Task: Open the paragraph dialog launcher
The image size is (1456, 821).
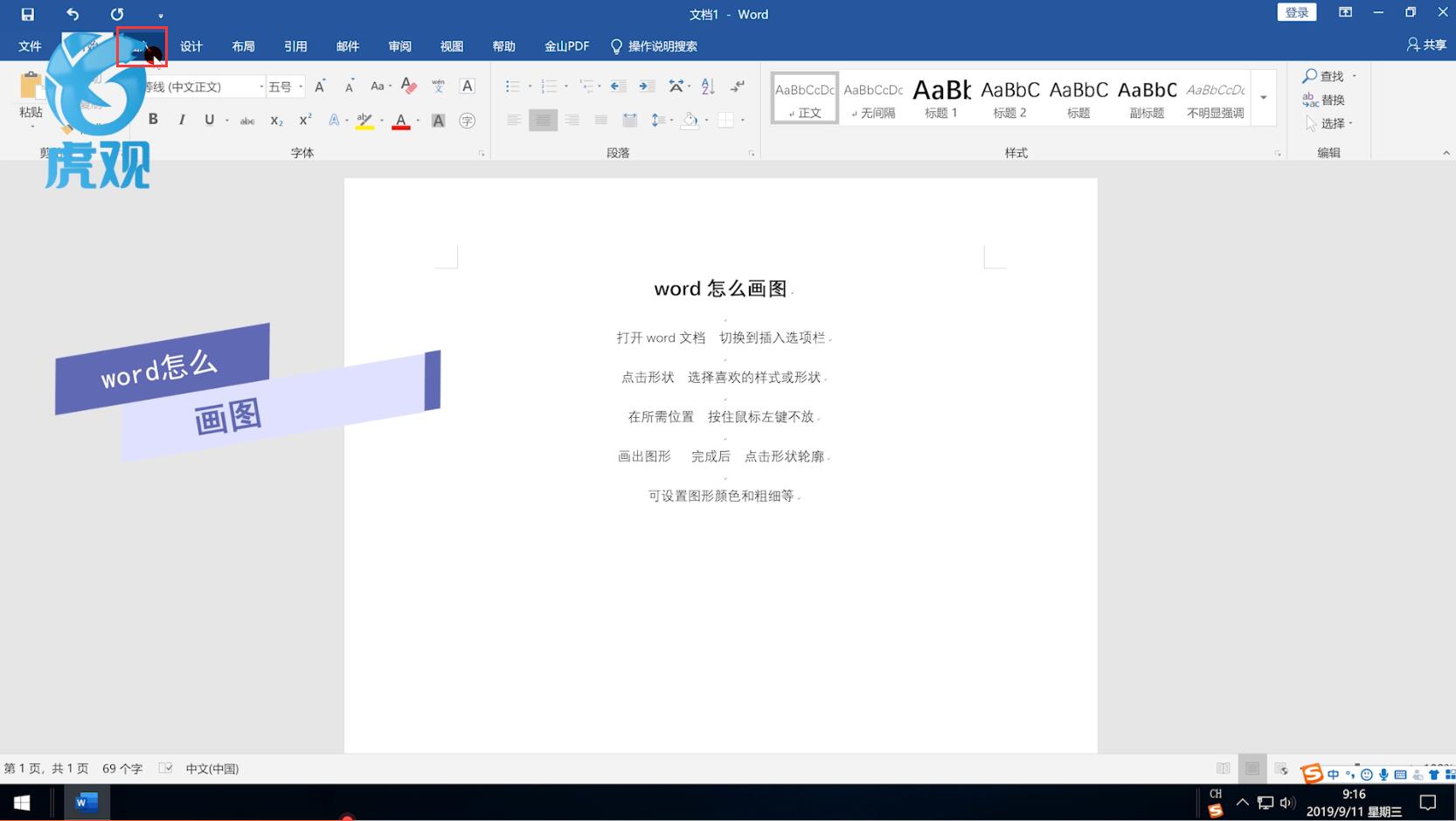Action: pyautogui.click(x=752, y=153)
